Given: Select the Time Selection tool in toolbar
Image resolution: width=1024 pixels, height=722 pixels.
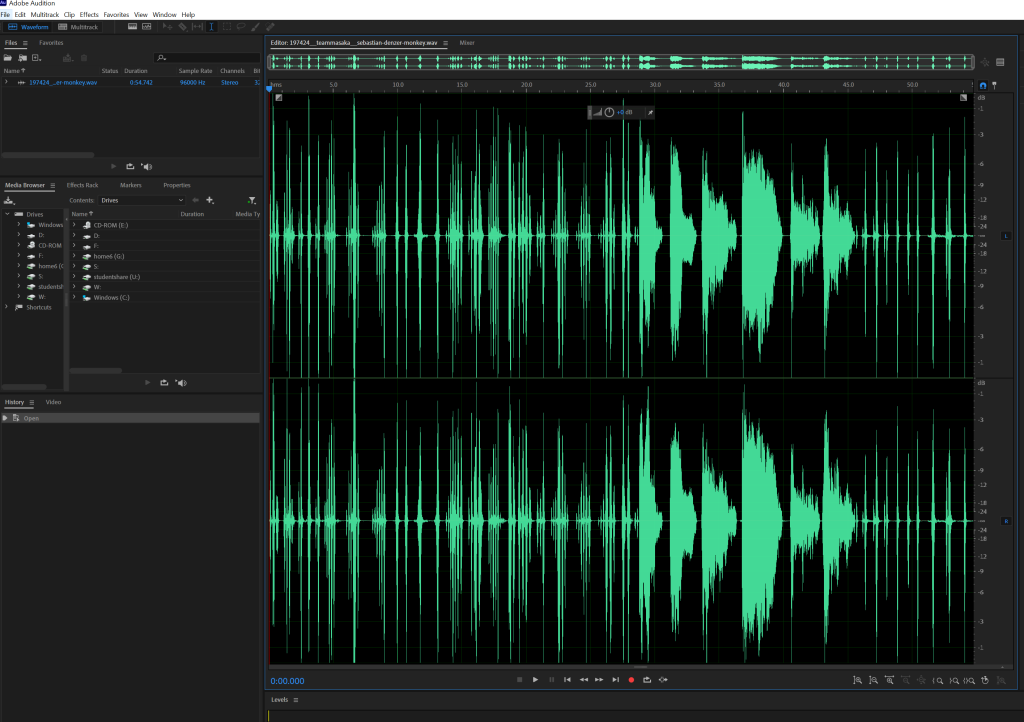Looking at the screenshot, I should tap(211, 26).
